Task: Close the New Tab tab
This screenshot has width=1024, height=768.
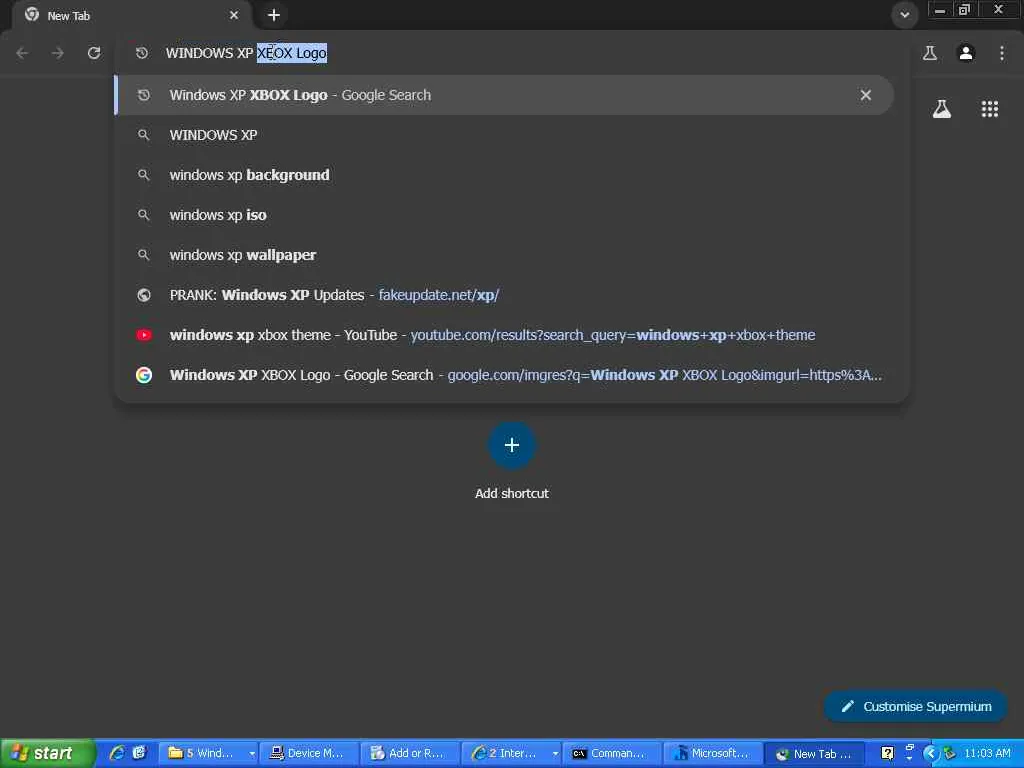Action: 234,15
